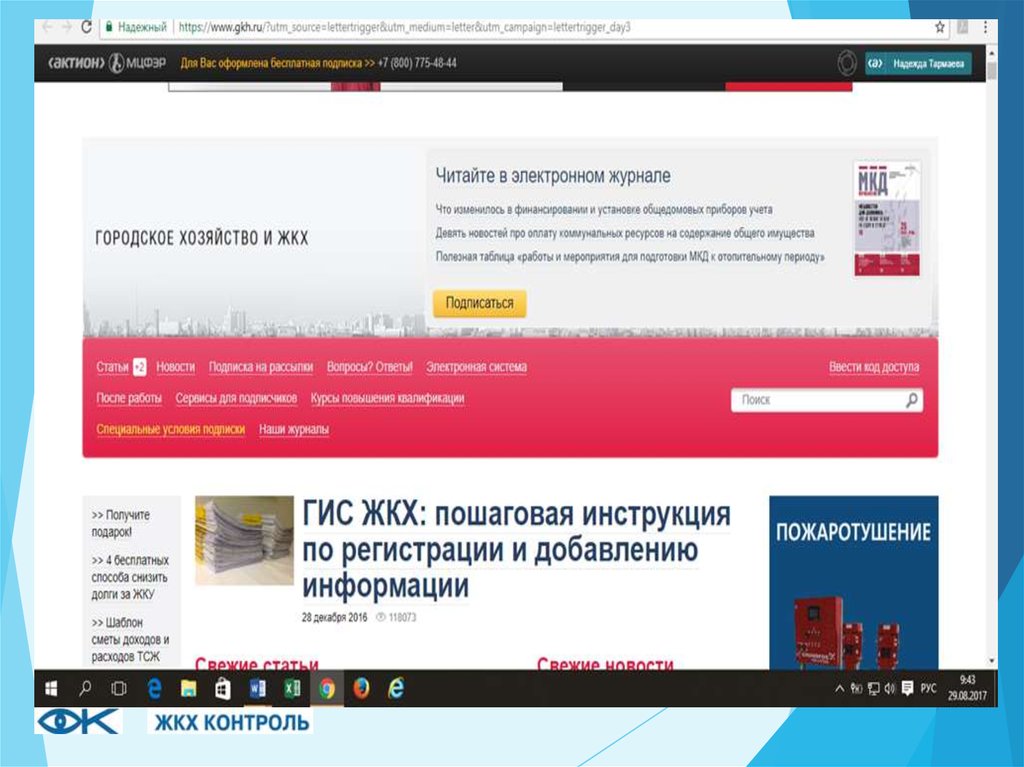Open the Статьи menu item
Image resolution: width=1024 pixels, height=767 pixels.
[112, 367]
